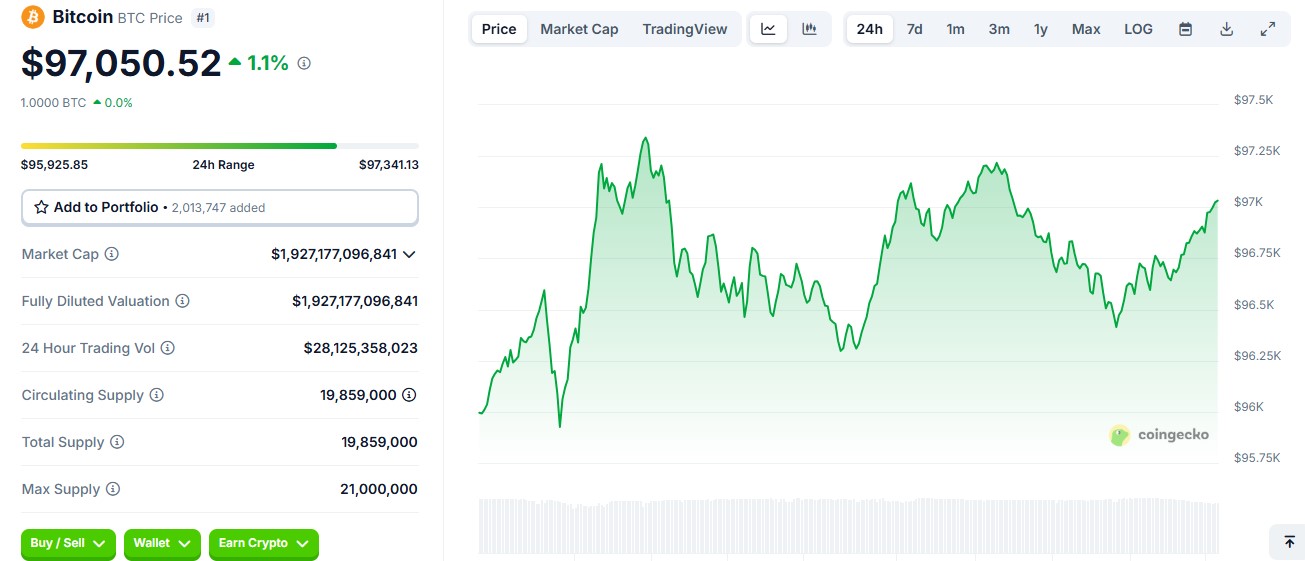
Task: Click the 1.0000 BTC conversion text
Action: pos(53,102)
